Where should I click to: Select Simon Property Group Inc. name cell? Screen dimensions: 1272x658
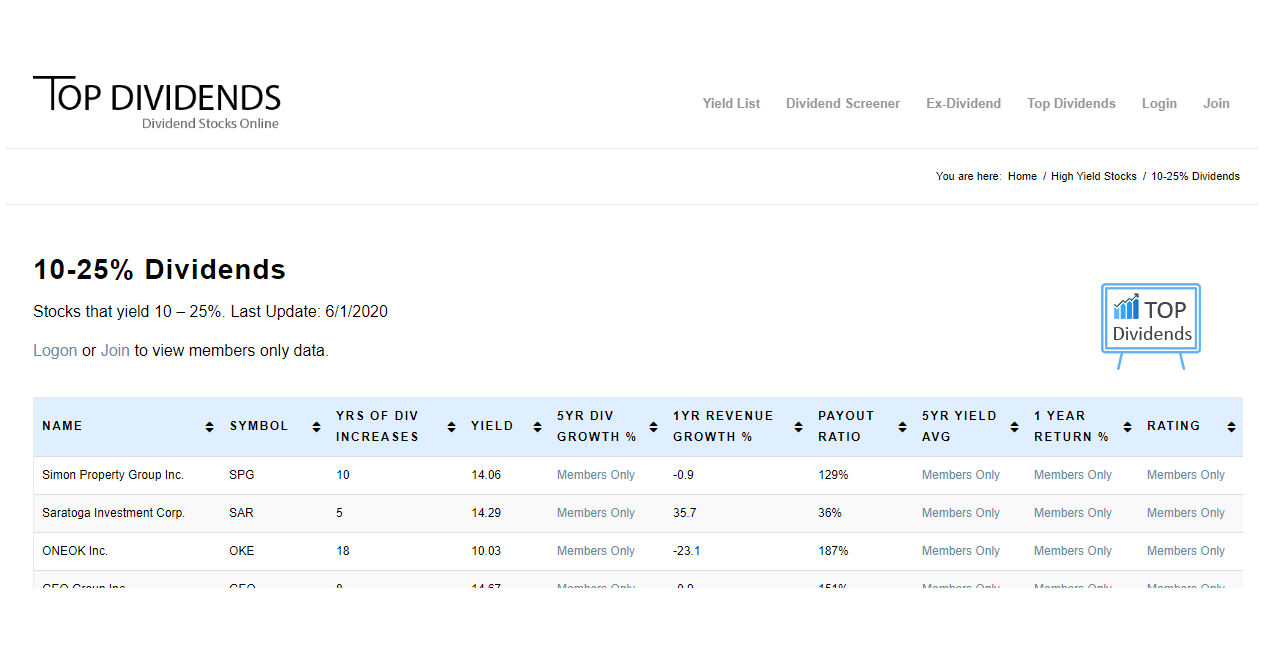click(113, 475)
